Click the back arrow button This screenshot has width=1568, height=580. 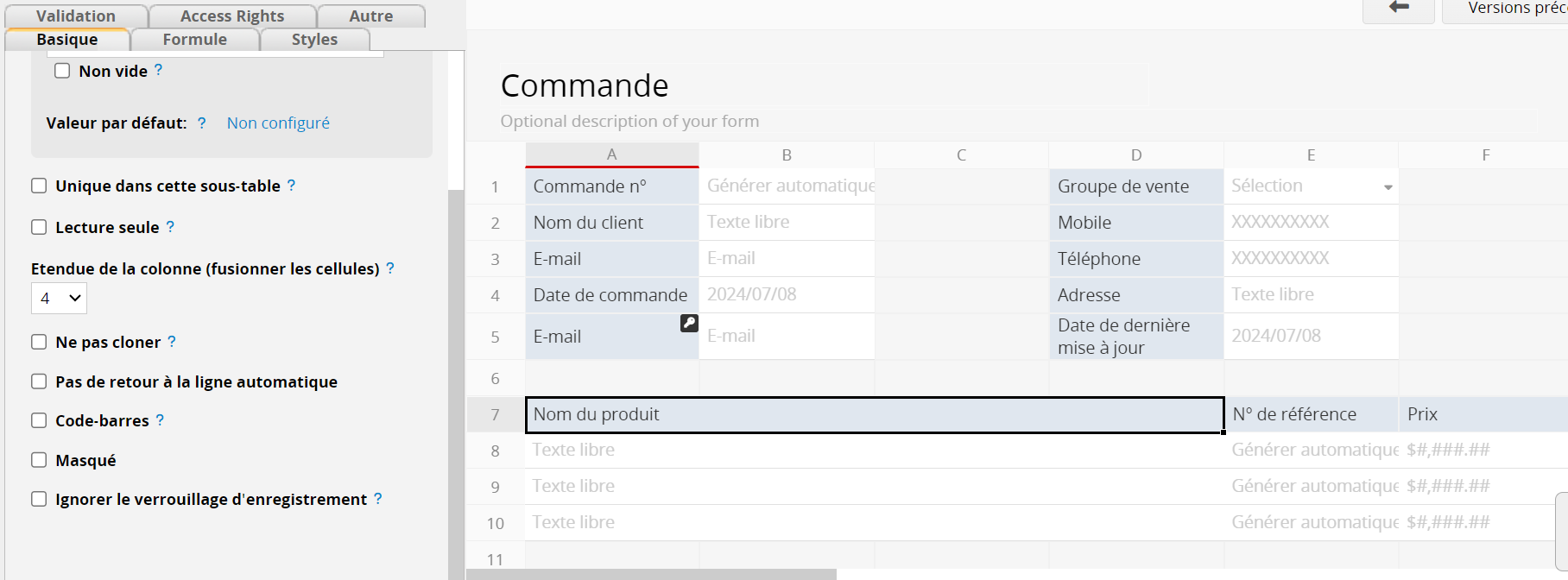[x=1398, y=9]
